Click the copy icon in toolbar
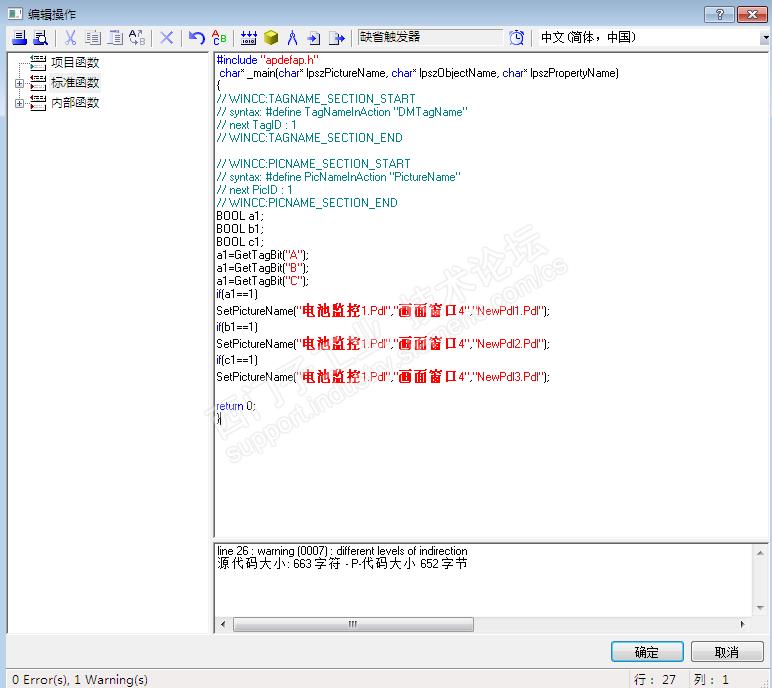This screenshot has width=772, height=688. (x=93, y=37)
